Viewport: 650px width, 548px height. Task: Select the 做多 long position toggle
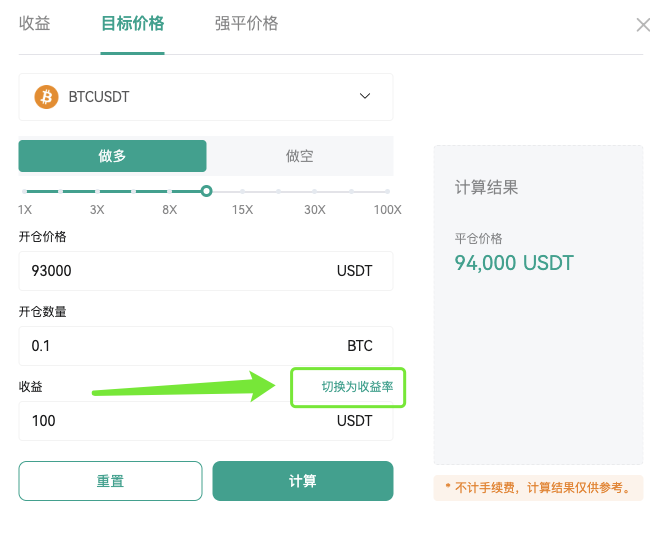[x=112, y=156]
